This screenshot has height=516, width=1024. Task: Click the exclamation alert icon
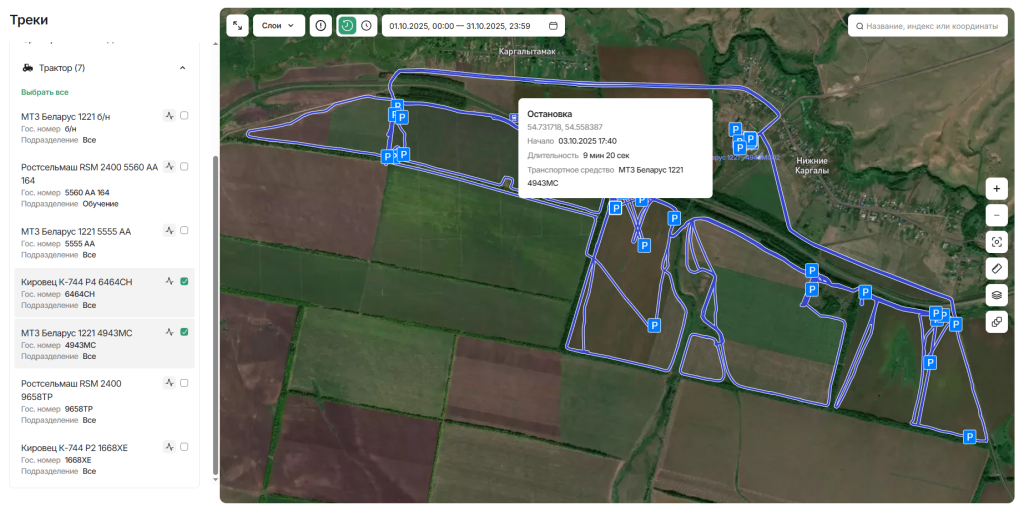320,25
